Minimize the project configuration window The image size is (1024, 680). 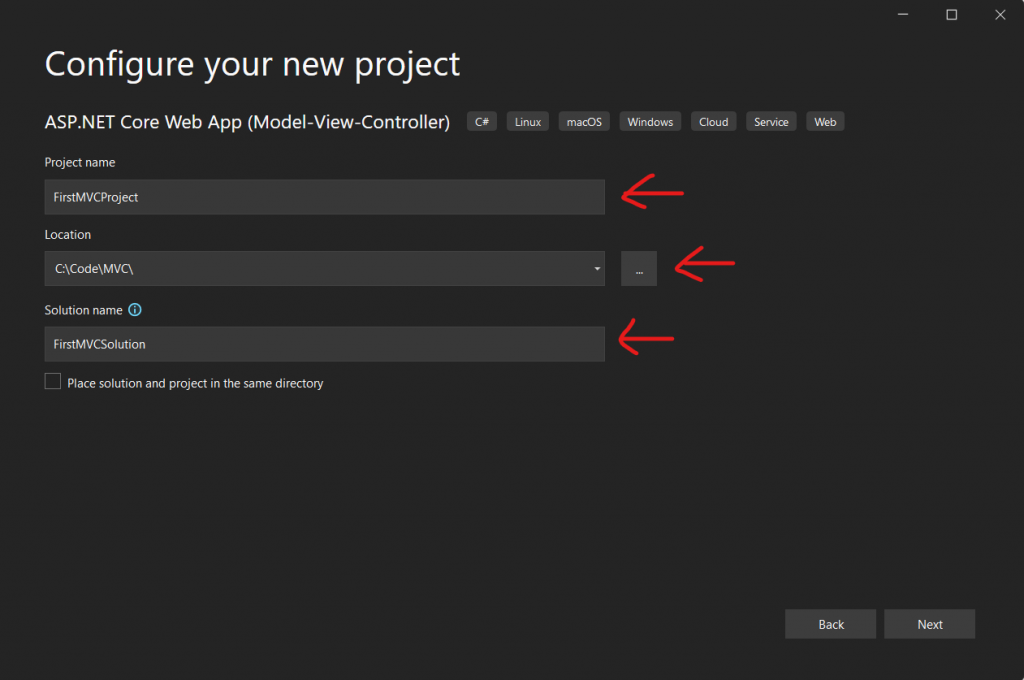905,14
